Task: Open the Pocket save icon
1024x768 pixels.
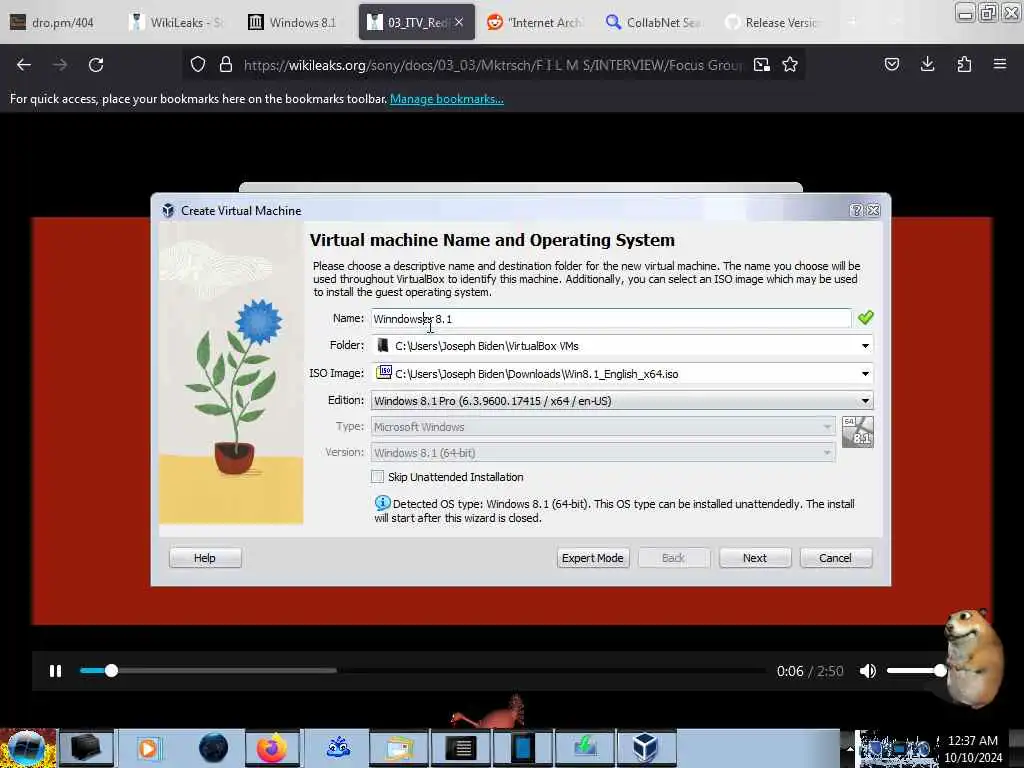Action: (892, 64)
